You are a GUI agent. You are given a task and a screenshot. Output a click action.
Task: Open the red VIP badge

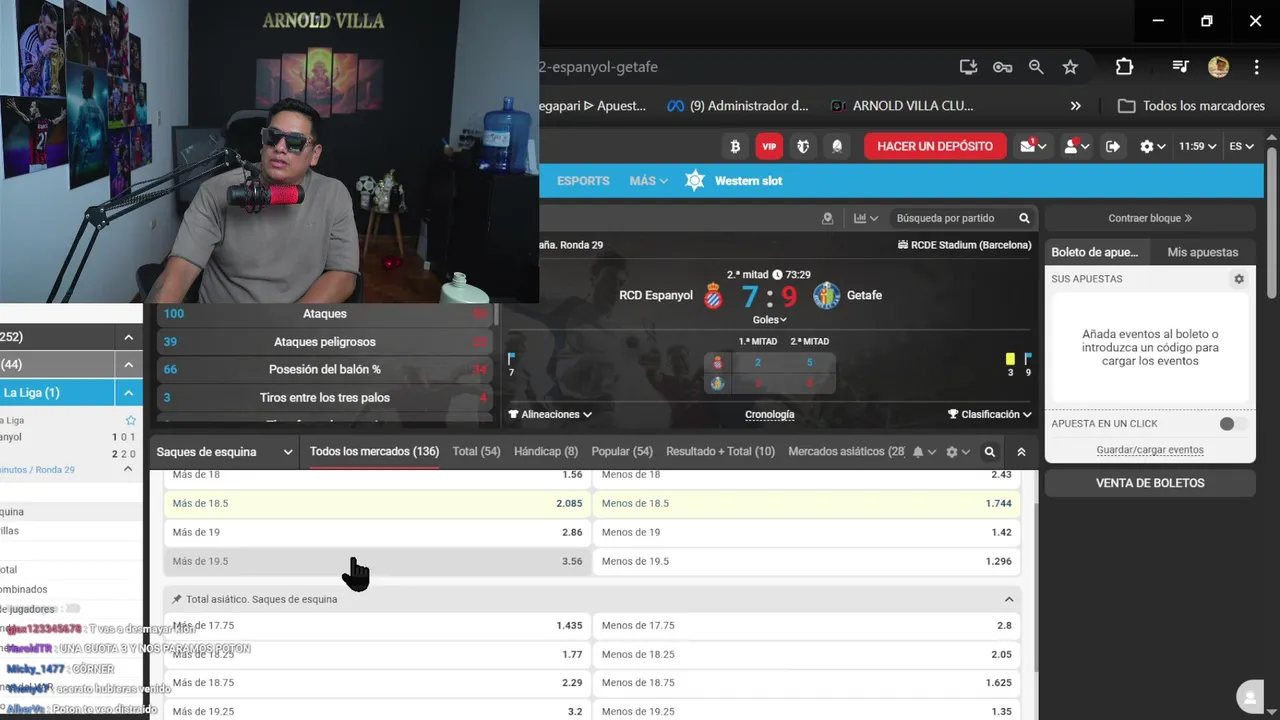coord(769,146)
